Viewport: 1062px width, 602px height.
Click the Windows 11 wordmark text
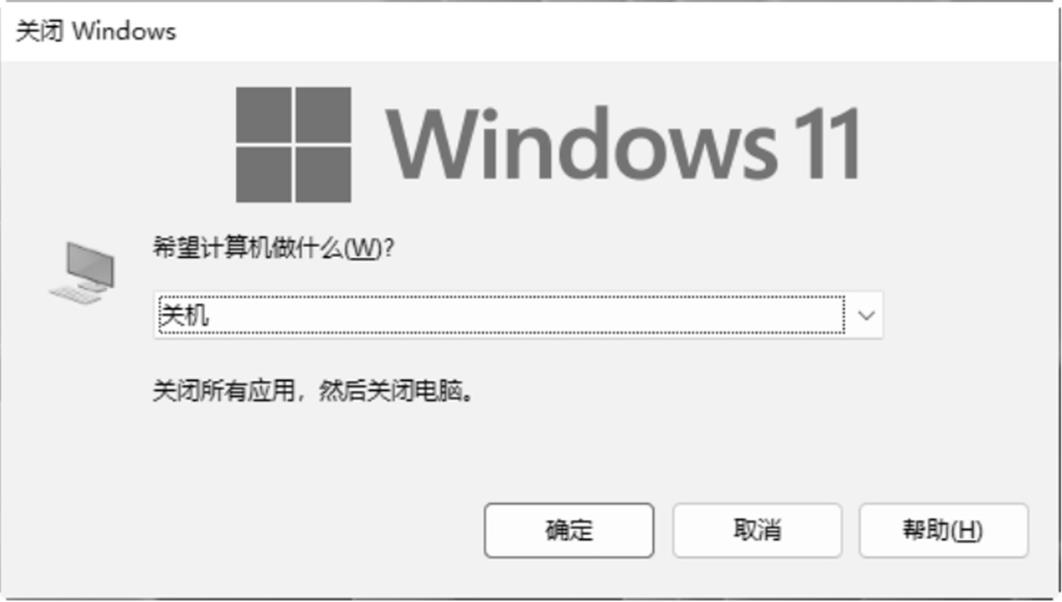[623, 144]
